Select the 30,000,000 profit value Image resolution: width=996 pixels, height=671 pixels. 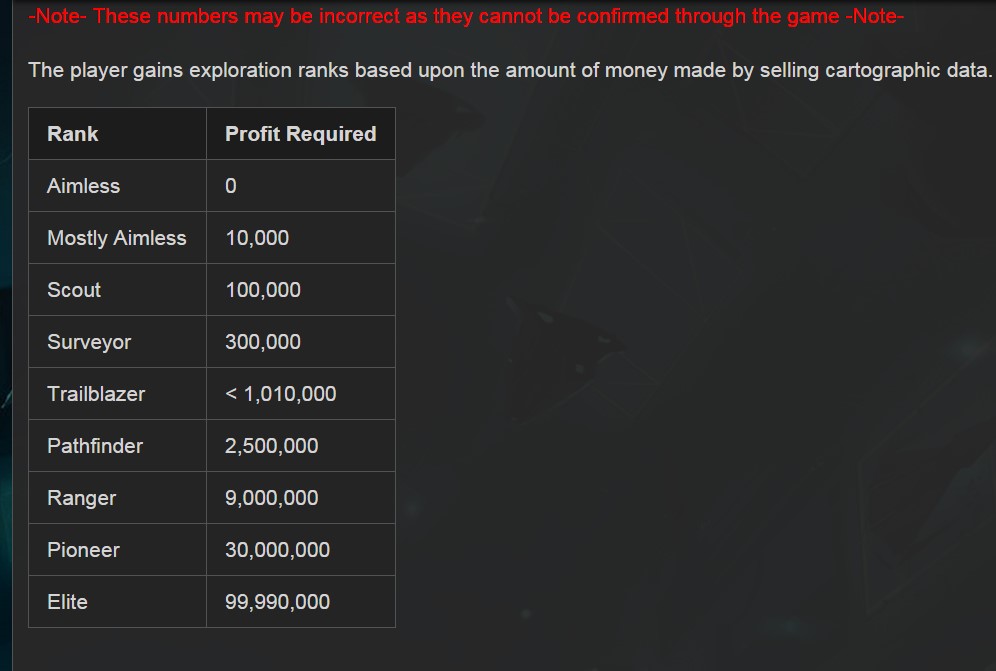277,550
